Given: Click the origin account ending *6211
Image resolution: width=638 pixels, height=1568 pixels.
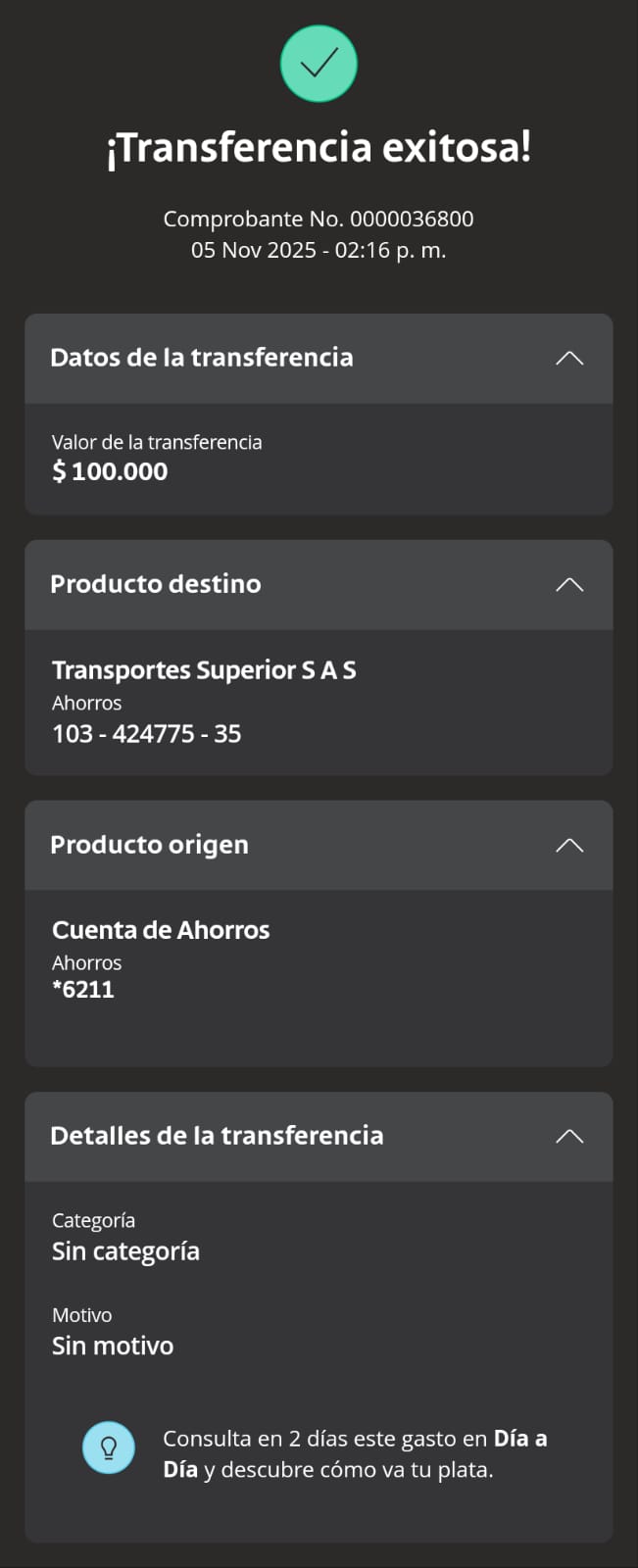Looking at the screenshot, I should (83, 990).
